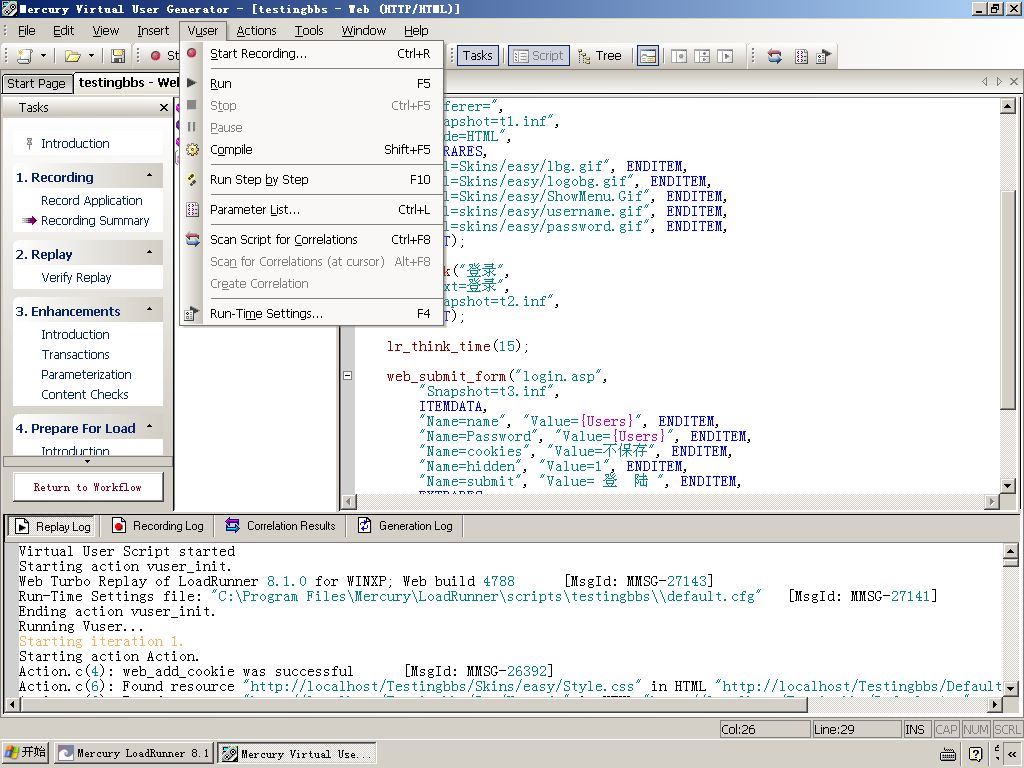
Task: Collapse the 3. Enhancements section
Action: 150,310
